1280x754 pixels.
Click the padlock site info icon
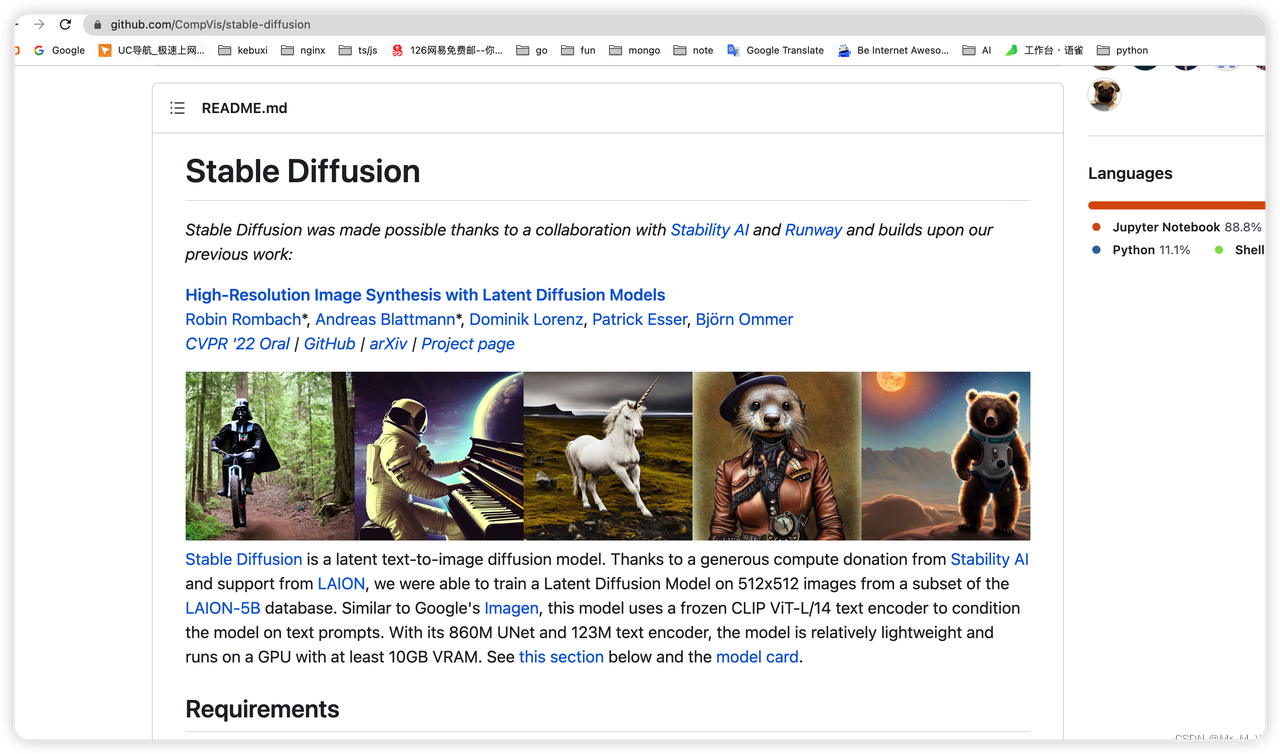coord(97,24)
